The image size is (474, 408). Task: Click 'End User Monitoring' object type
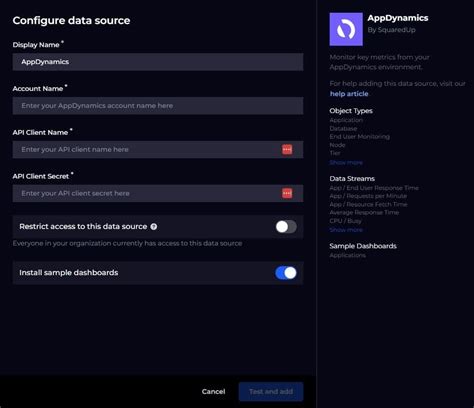coord(359,137)
